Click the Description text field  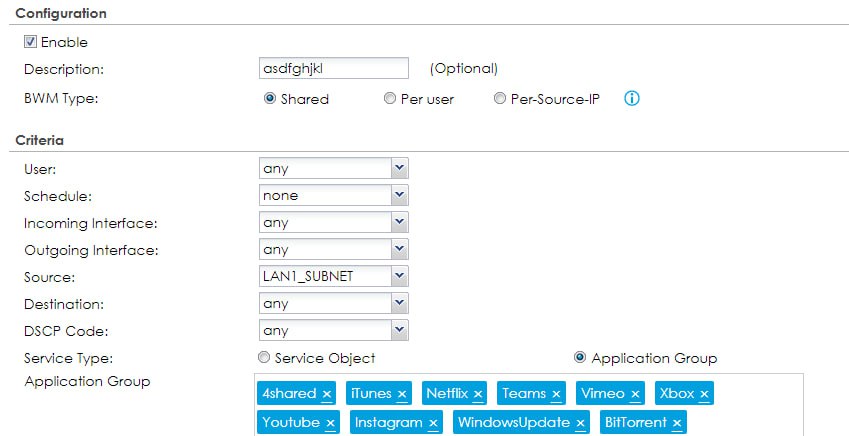pyautogui.click(x=333, y=68)
